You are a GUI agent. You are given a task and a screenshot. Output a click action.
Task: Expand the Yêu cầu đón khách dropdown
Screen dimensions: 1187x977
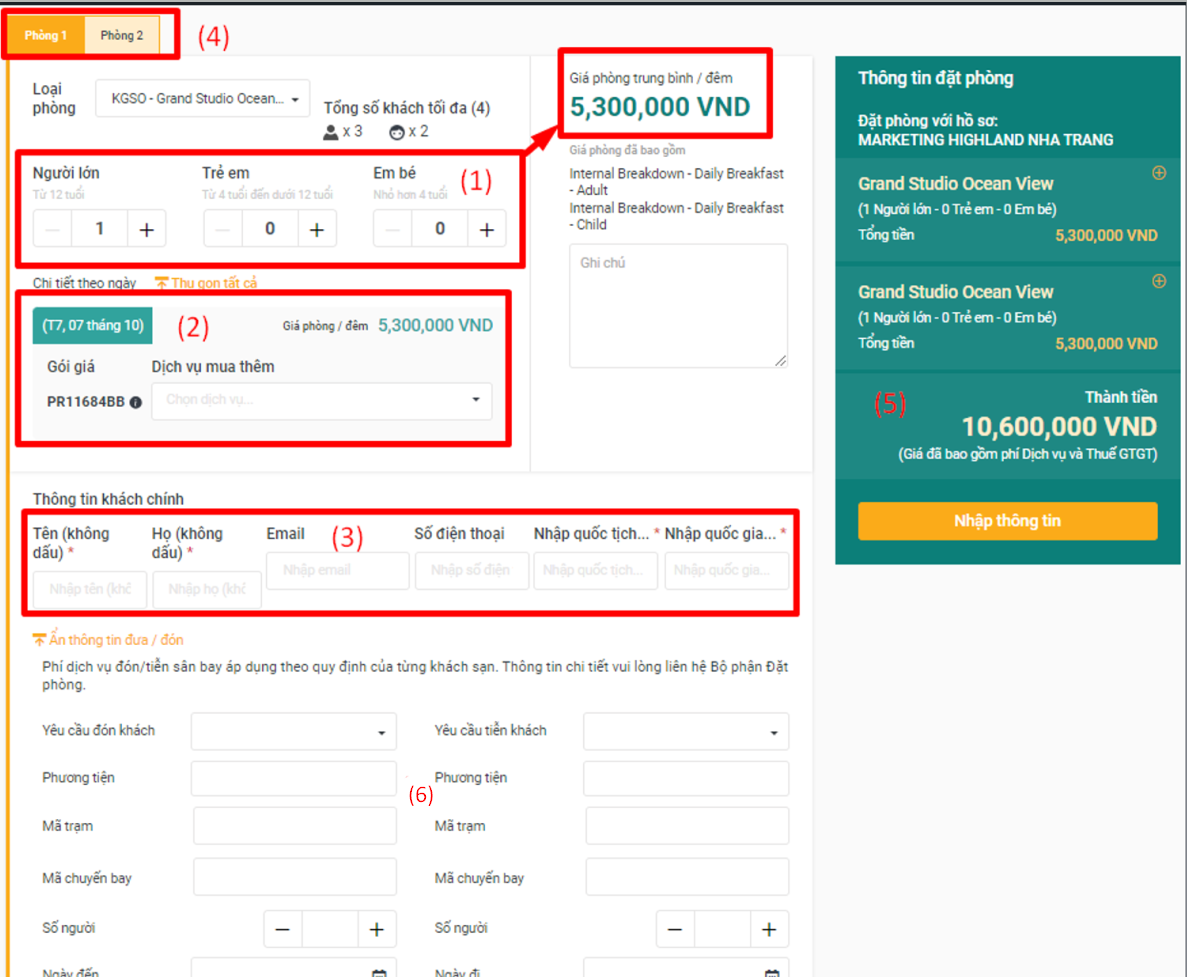click(x=293, y=732)
